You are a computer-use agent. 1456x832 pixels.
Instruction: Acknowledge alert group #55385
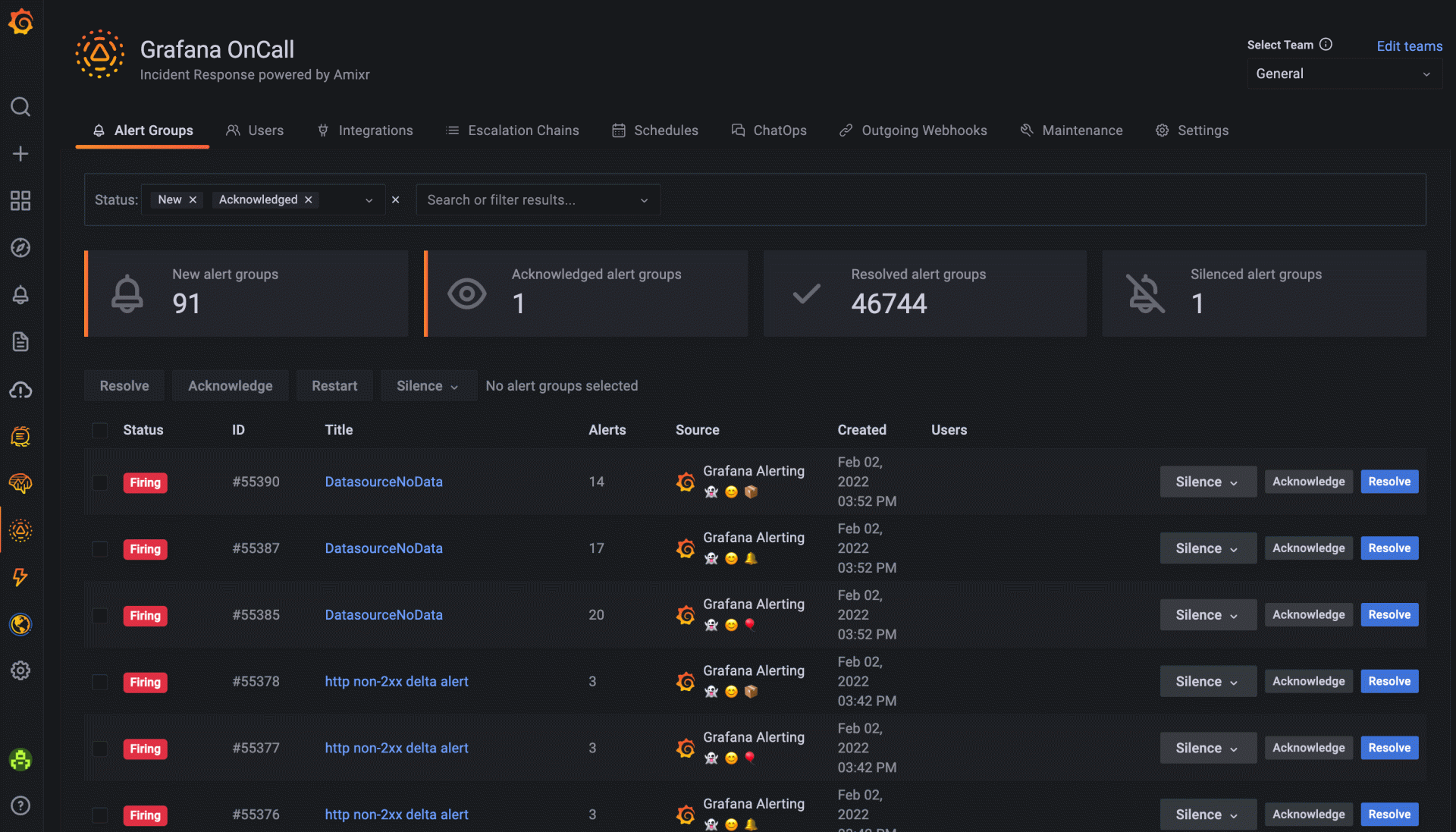(x=1307, y=614)
